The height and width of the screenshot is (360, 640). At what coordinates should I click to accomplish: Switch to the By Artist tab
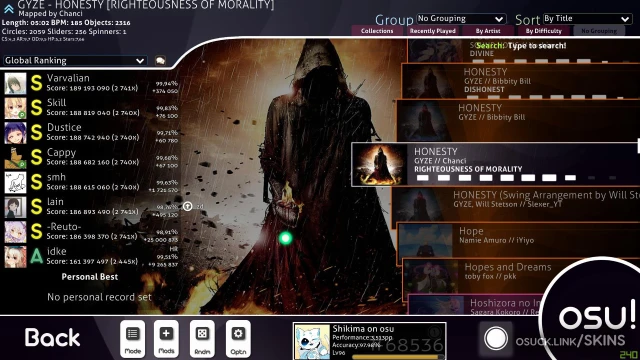pos(488,31)
